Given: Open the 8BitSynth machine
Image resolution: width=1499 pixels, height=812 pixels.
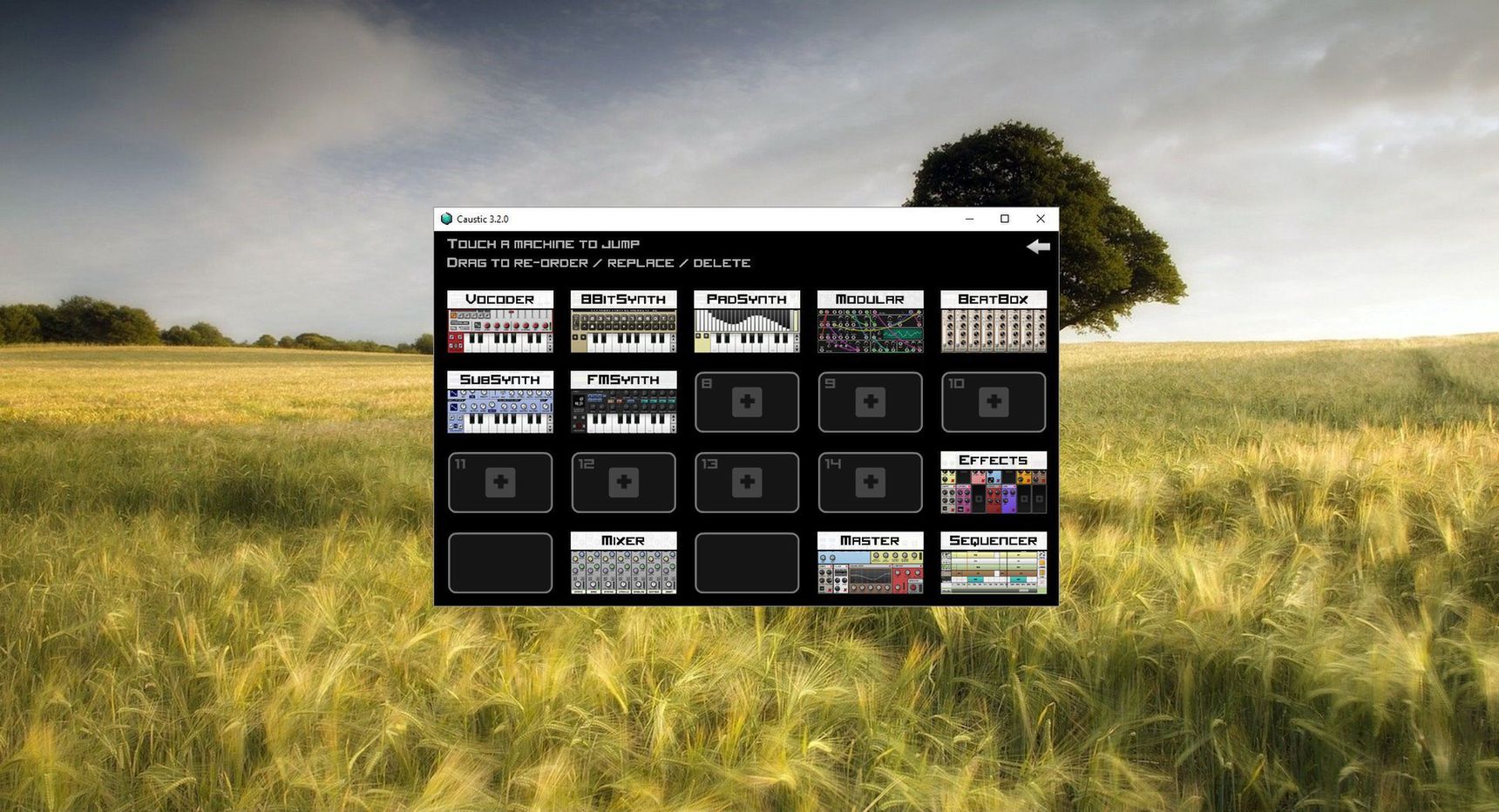Looking at the screenshot, I should tap(623, 321).
